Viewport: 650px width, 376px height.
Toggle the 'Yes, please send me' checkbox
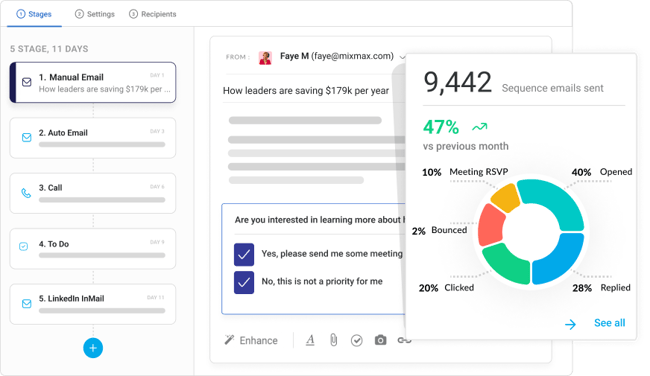point(244,254)
